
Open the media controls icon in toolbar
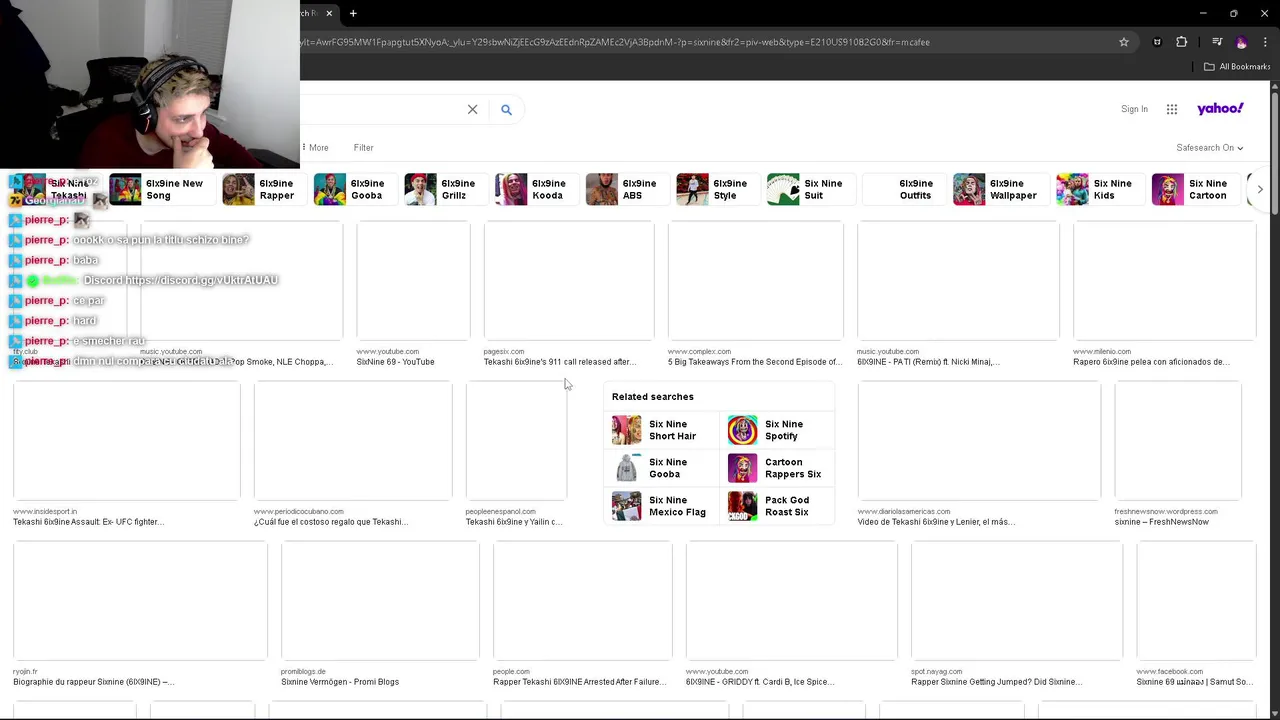1217,42
